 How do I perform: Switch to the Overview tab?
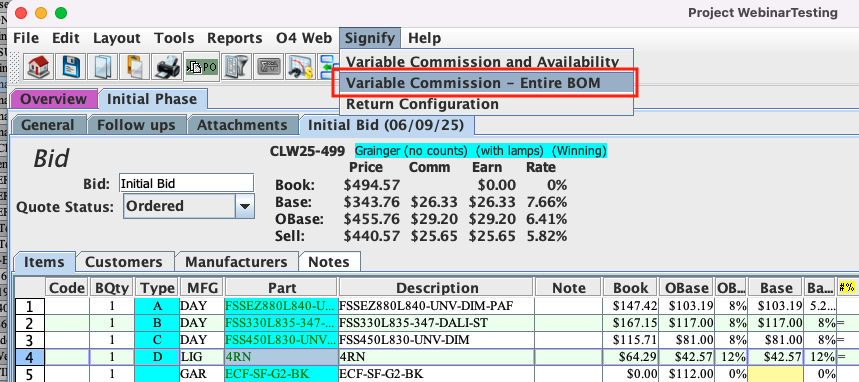coord(54,99)
